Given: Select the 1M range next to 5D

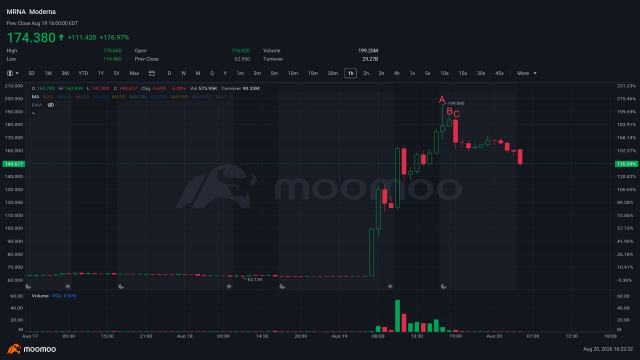Looking at the screenshot, I should point(48,73).
